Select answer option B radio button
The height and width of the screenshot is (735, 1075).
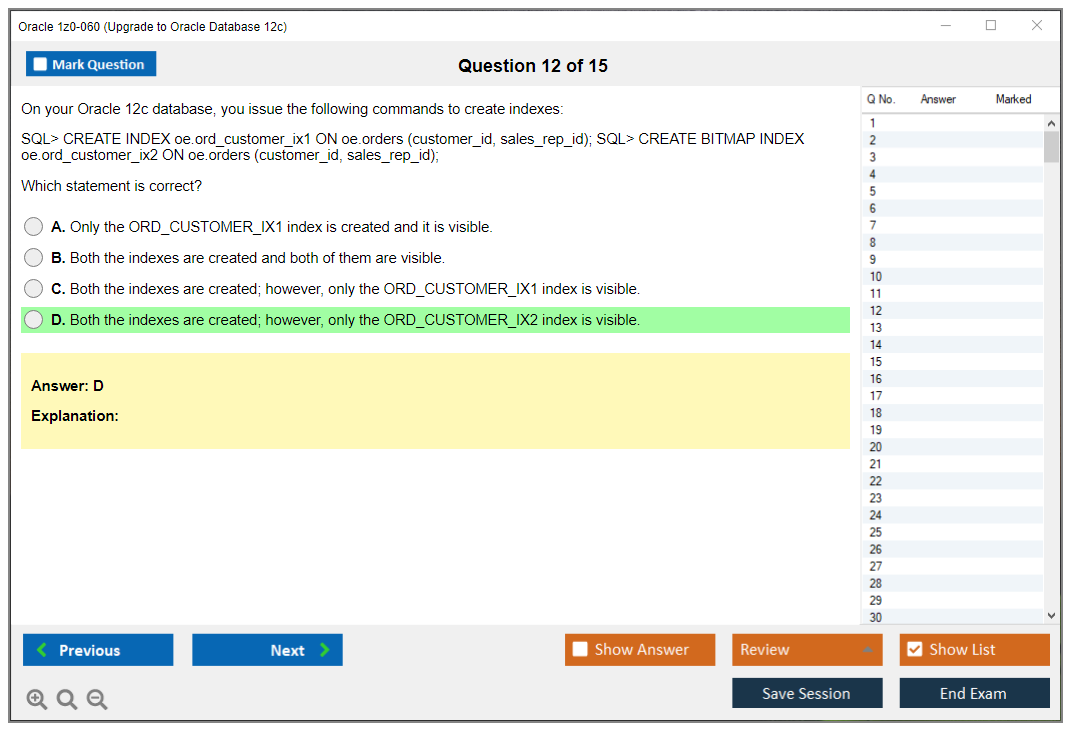tap(33, 257)
